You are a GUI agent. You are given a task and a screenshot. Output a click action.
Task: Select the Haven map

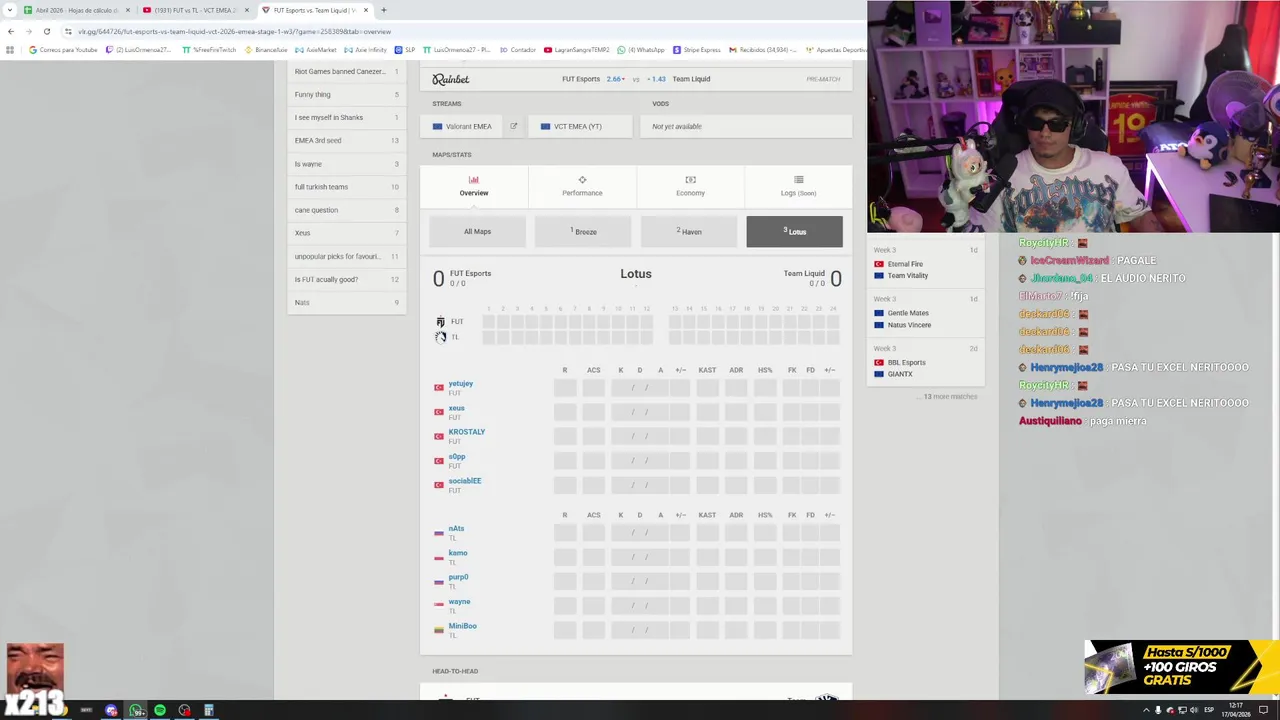click(689, 231)
